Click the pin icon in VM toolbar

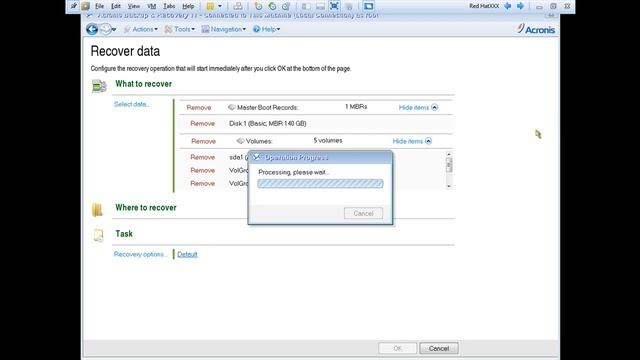click(x=73, y=6)
